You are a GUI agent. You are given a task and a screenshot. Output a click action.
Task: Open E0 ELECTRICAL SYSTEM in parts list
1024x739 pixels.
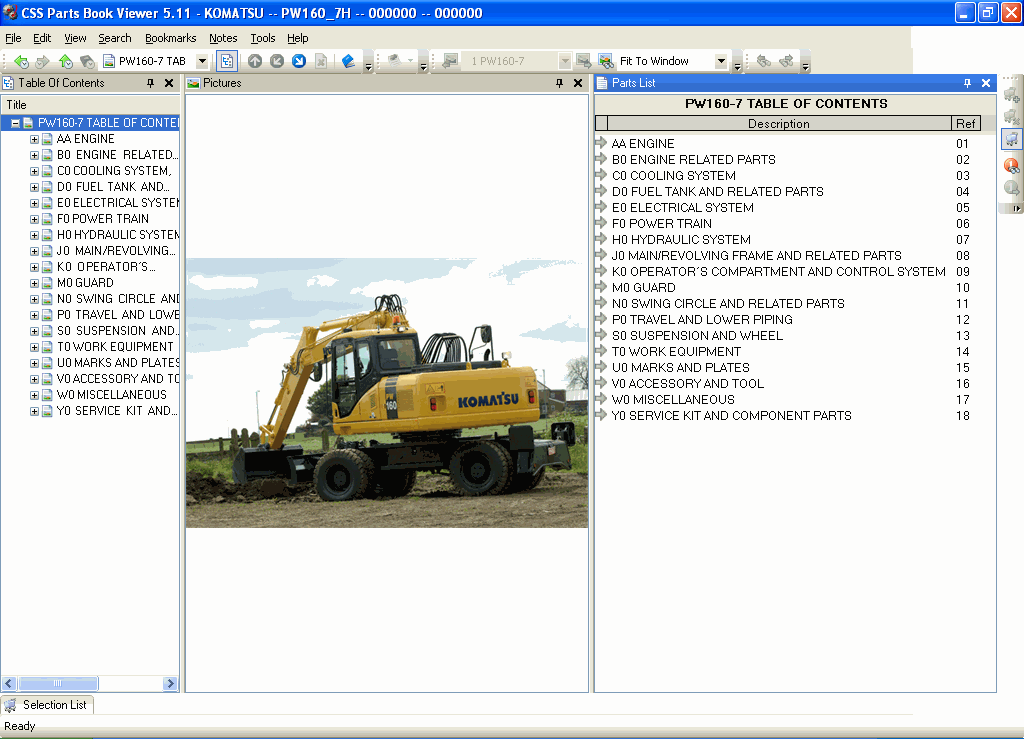[x=682, y=208]
